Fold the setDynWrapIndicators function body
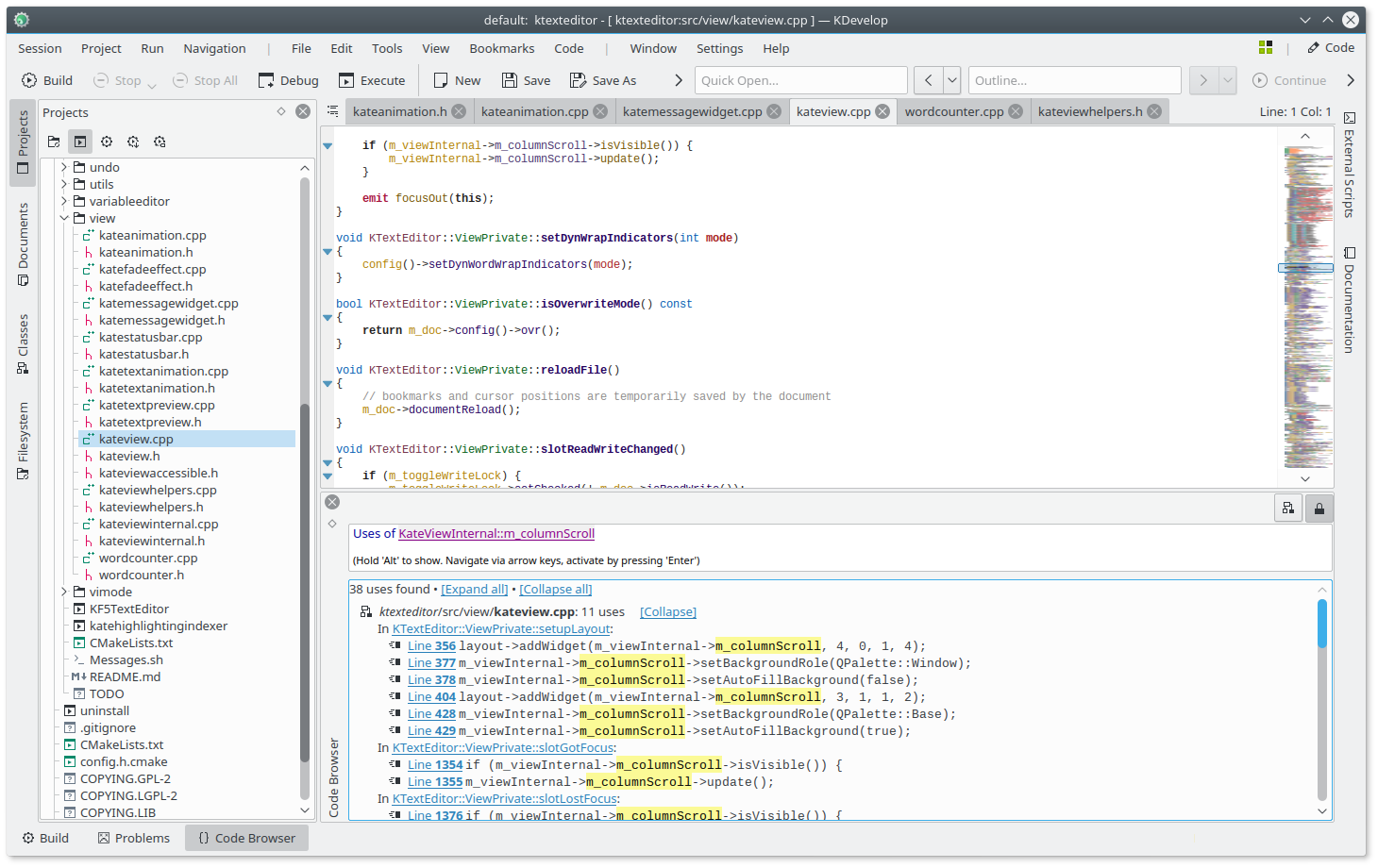 click(x=328, y=252)
